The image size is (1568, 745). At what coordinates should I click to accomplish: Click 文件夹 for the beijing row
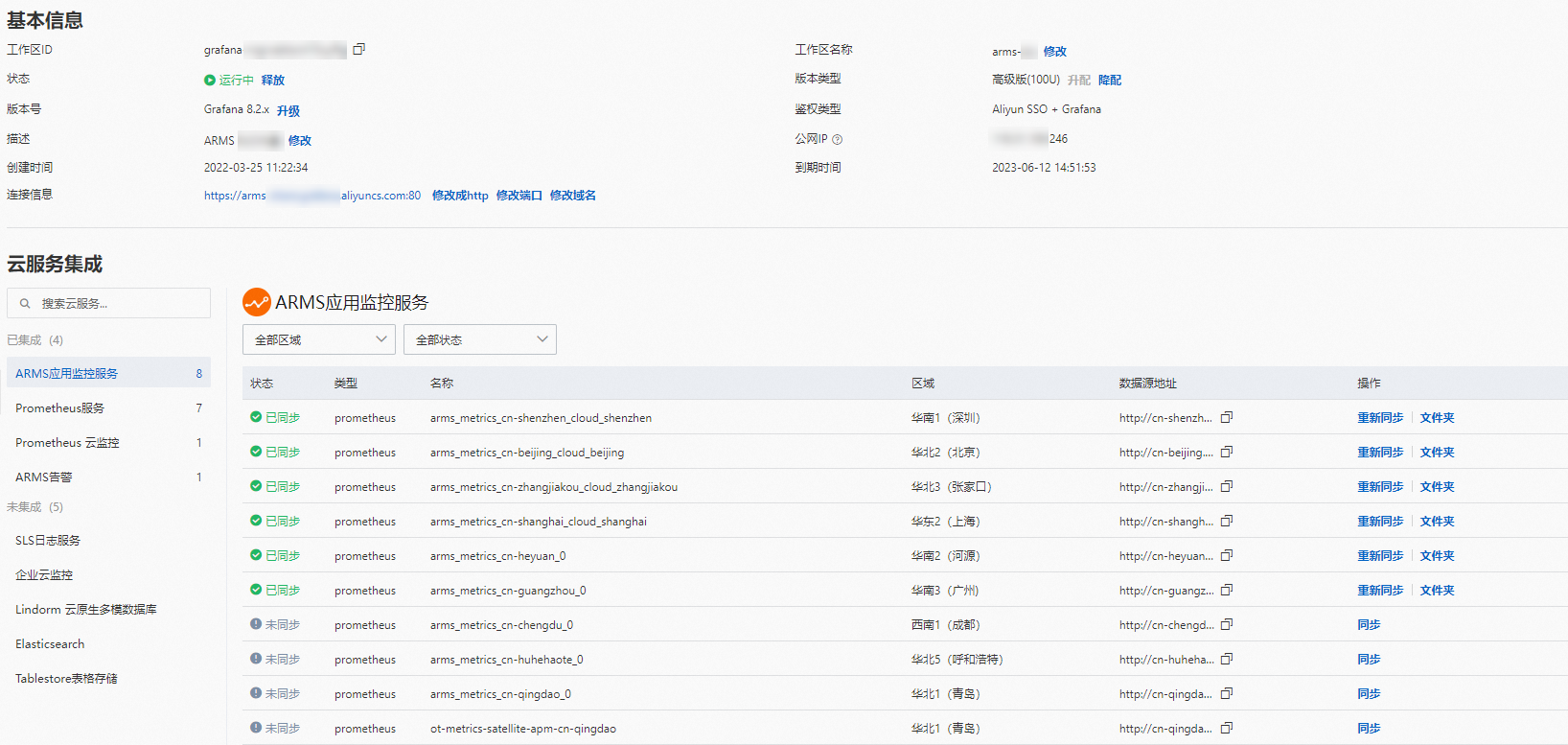[x=1438, y=452]
